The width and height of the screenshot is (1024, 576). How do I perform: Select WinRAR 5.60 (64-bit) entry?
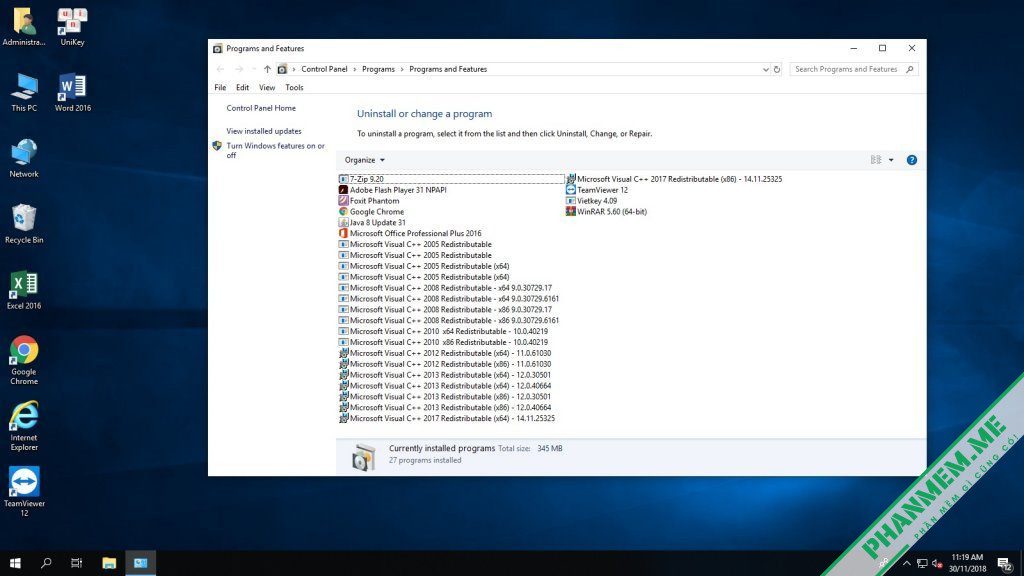(607, 212)
